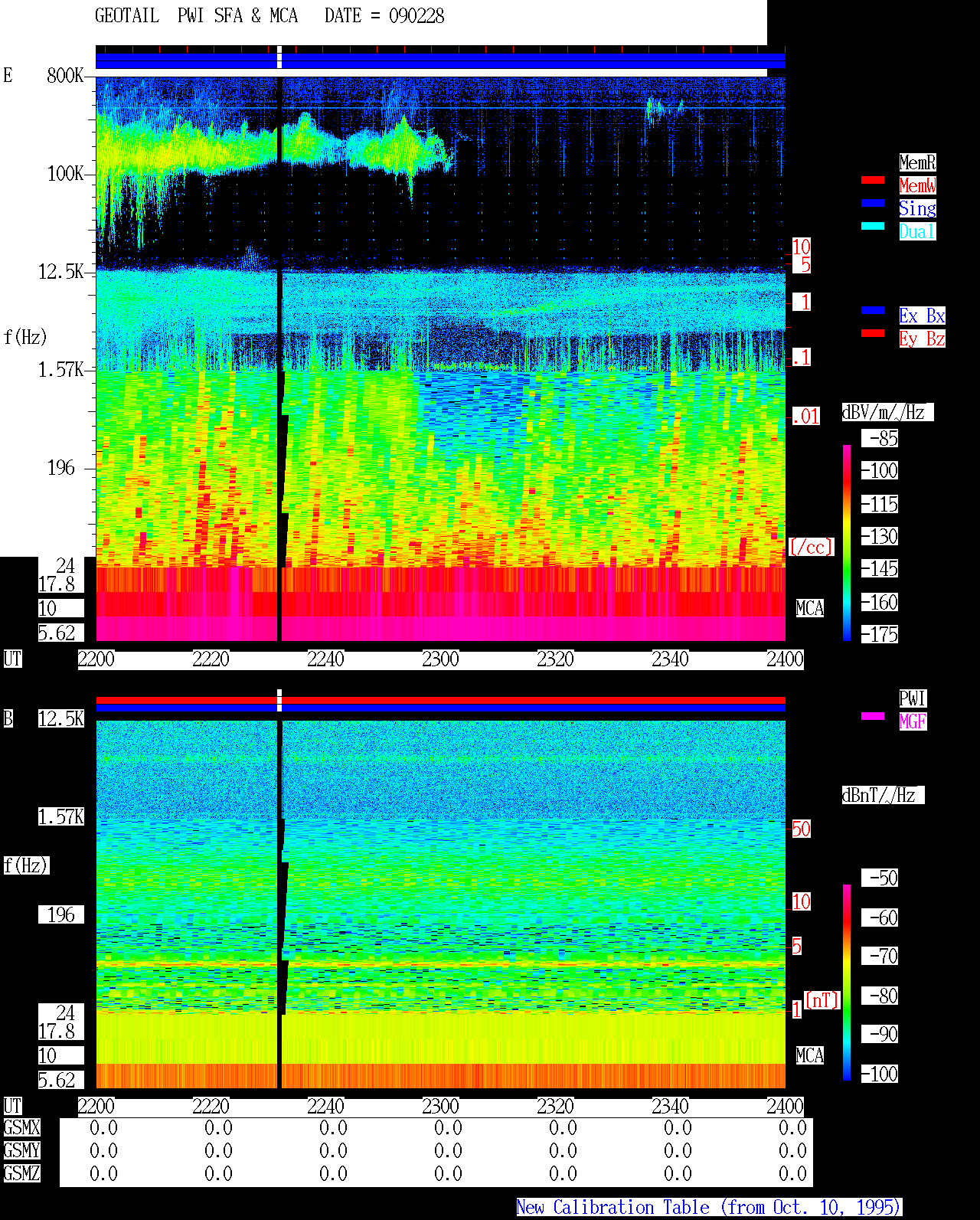
Task: Select the MemR legend label
Action: [x=917, y=162]
